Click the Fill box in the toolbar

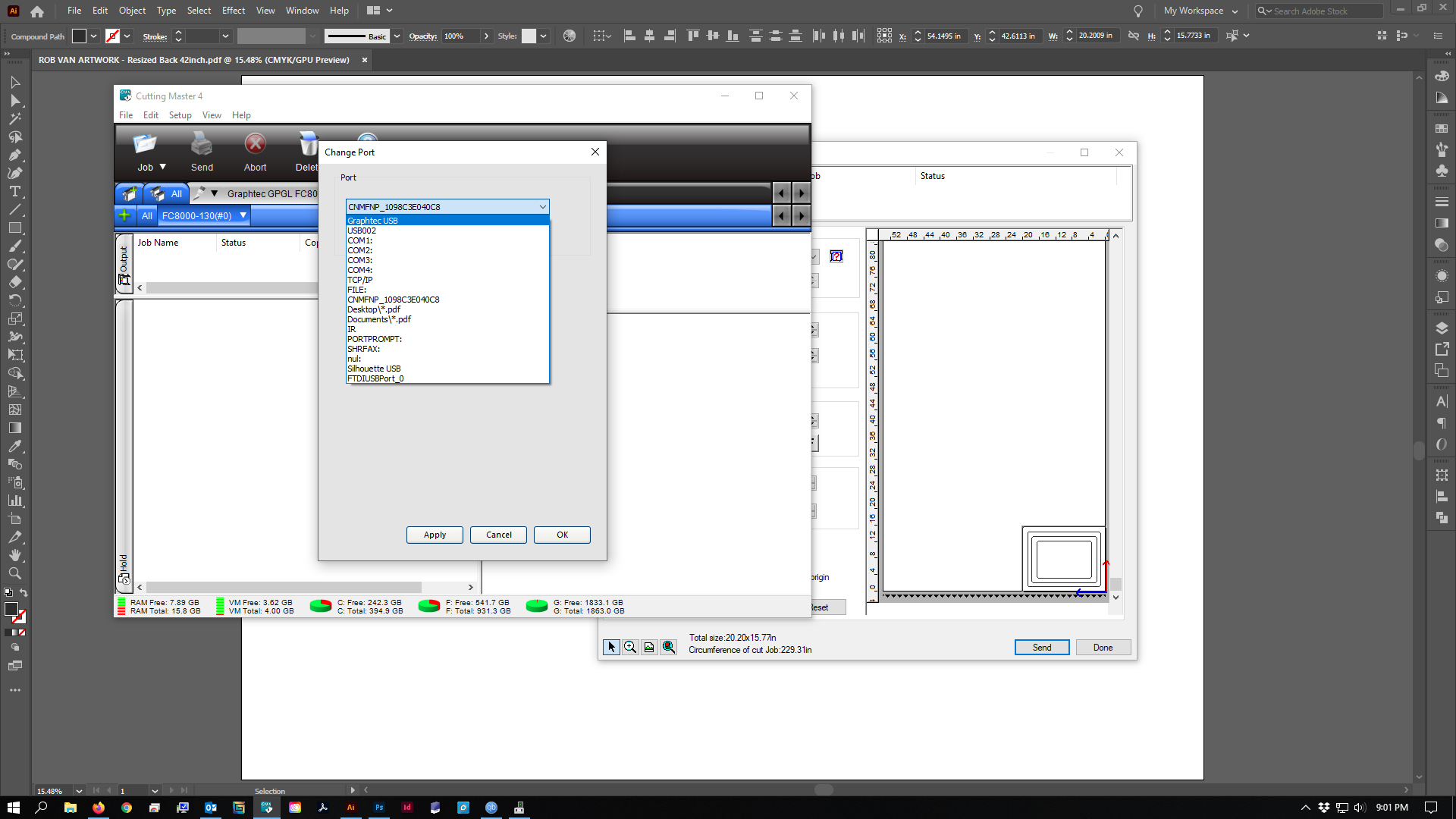11,609
